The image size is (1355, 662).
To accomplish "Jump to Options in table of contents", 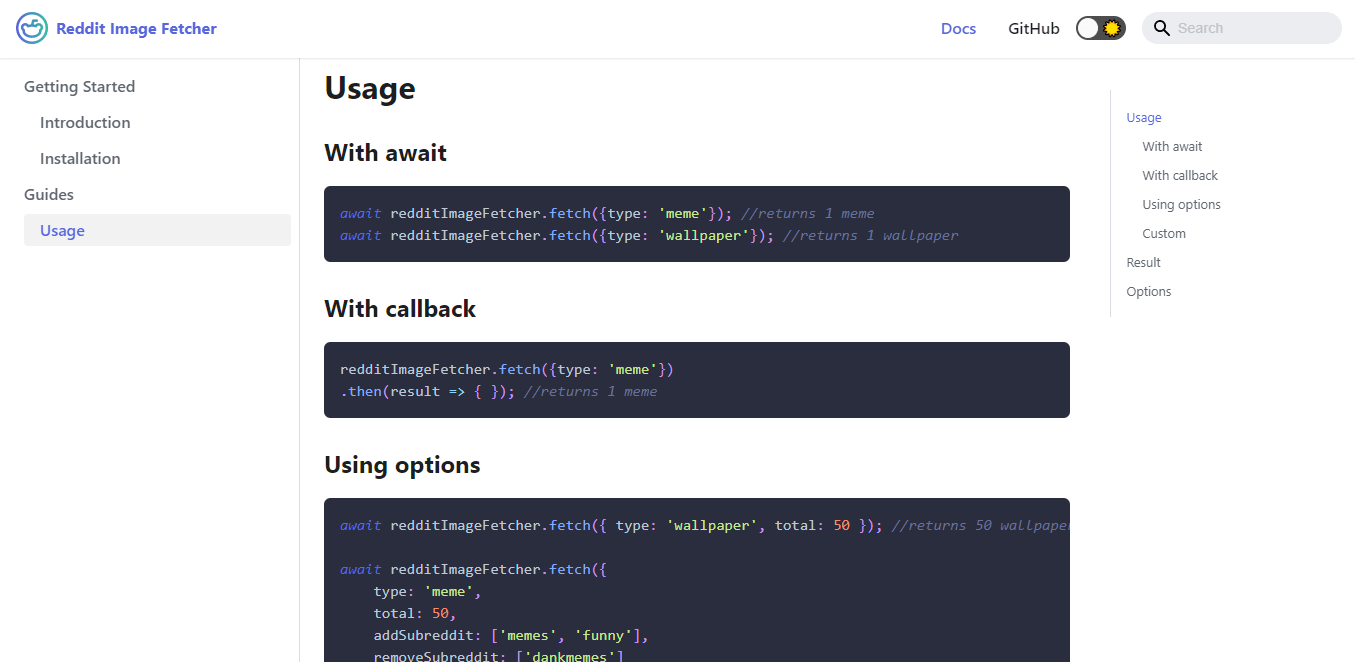I will click(x=1148, y=292).
